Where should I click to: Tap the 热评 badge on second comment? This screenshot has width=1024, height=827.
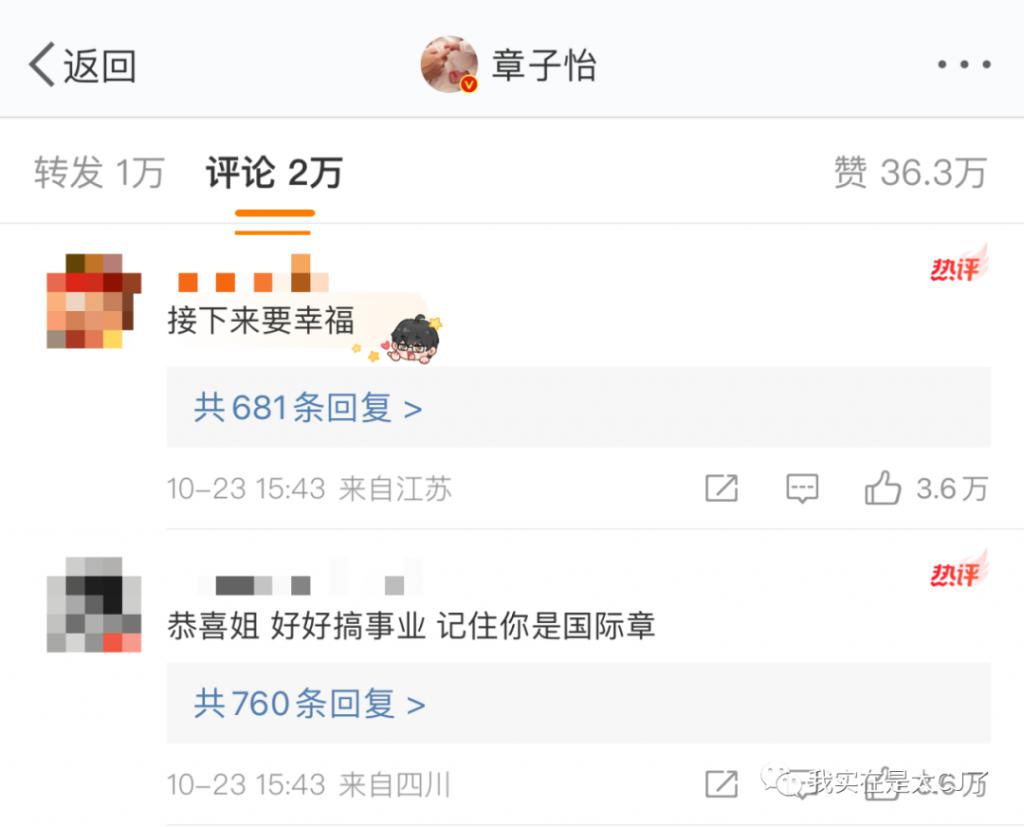click(959, 568)
